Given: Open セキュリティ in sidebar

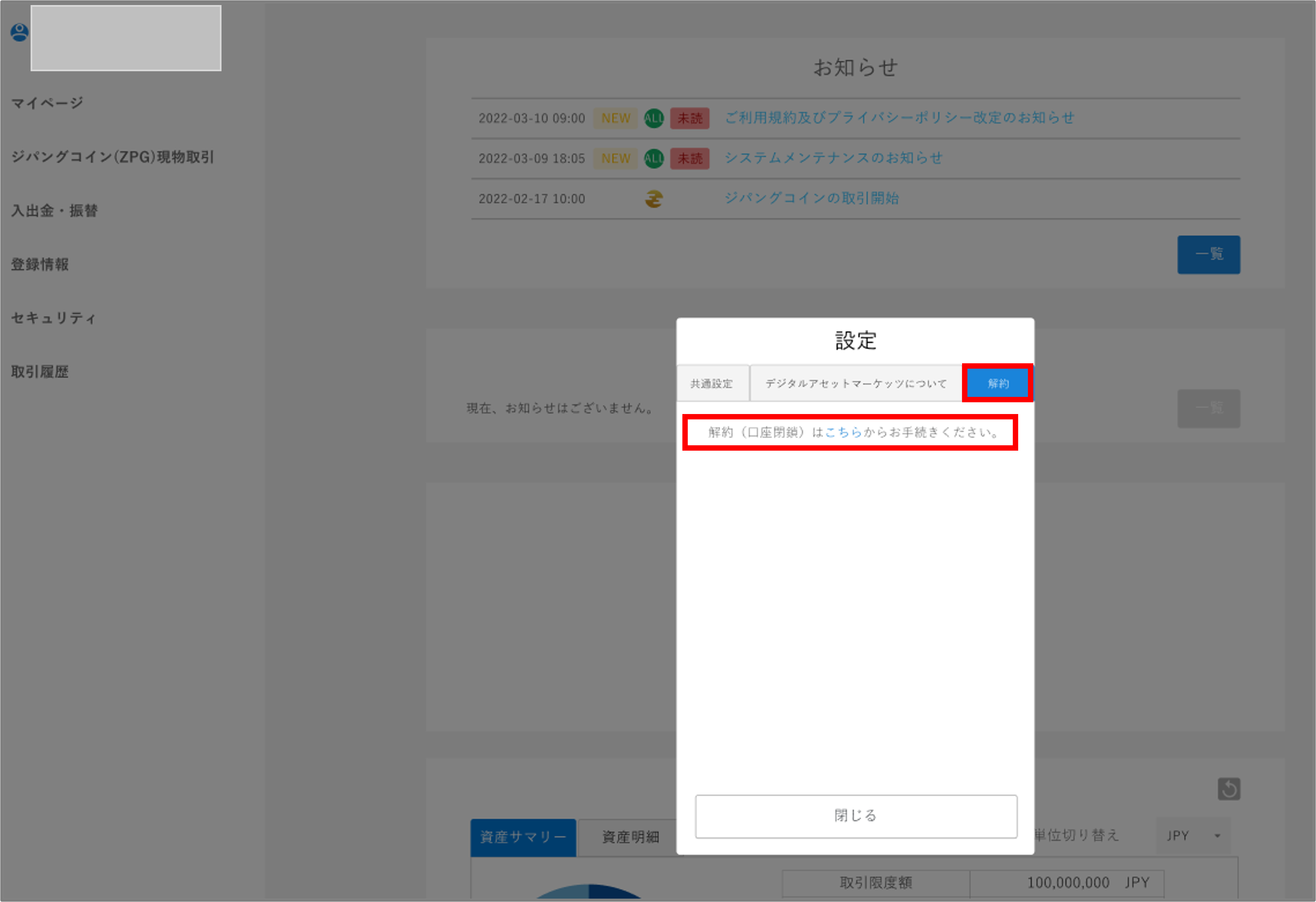Looking at the screenshot, I should pyautogui.click(x=54, y=318).
